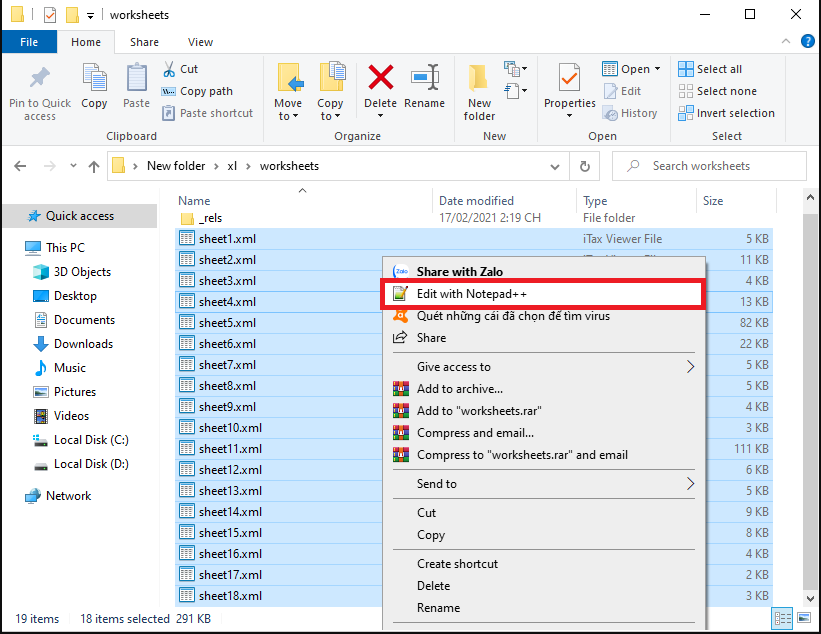Switch to the View ribbon tab
821x634 pixels.
pyautogui.click(x=201, y=42)
